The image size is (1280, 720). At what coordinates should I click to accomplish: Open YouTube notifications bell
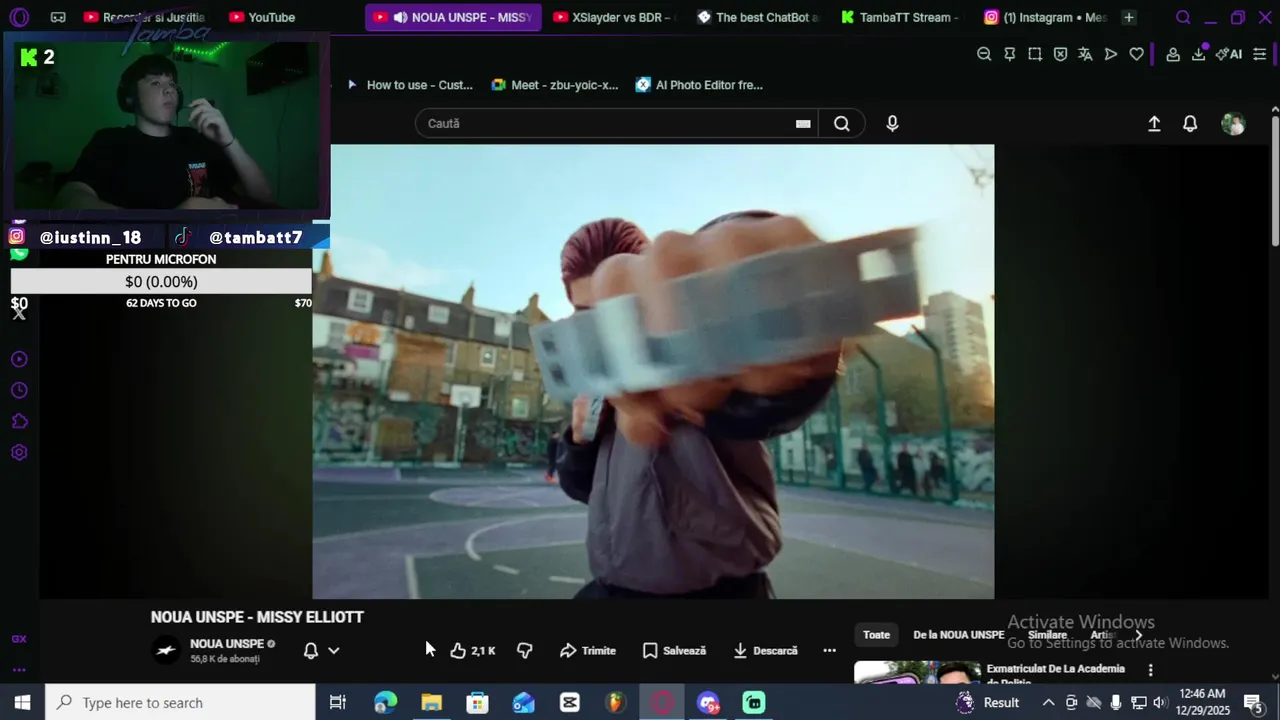(x=1190, y=123)
